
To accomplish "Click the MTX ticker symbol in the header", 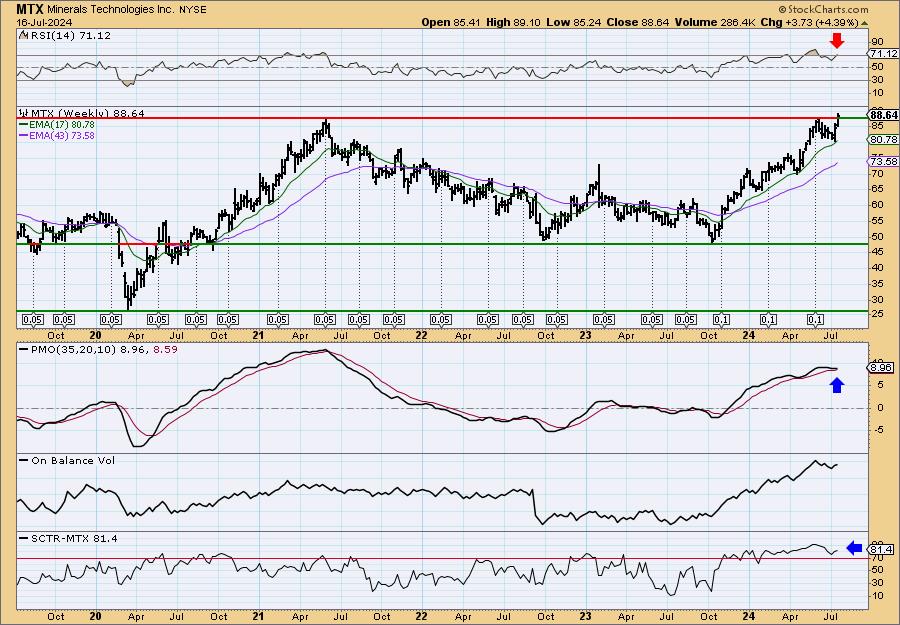I will pyautogui.click(x=30, y=9).
